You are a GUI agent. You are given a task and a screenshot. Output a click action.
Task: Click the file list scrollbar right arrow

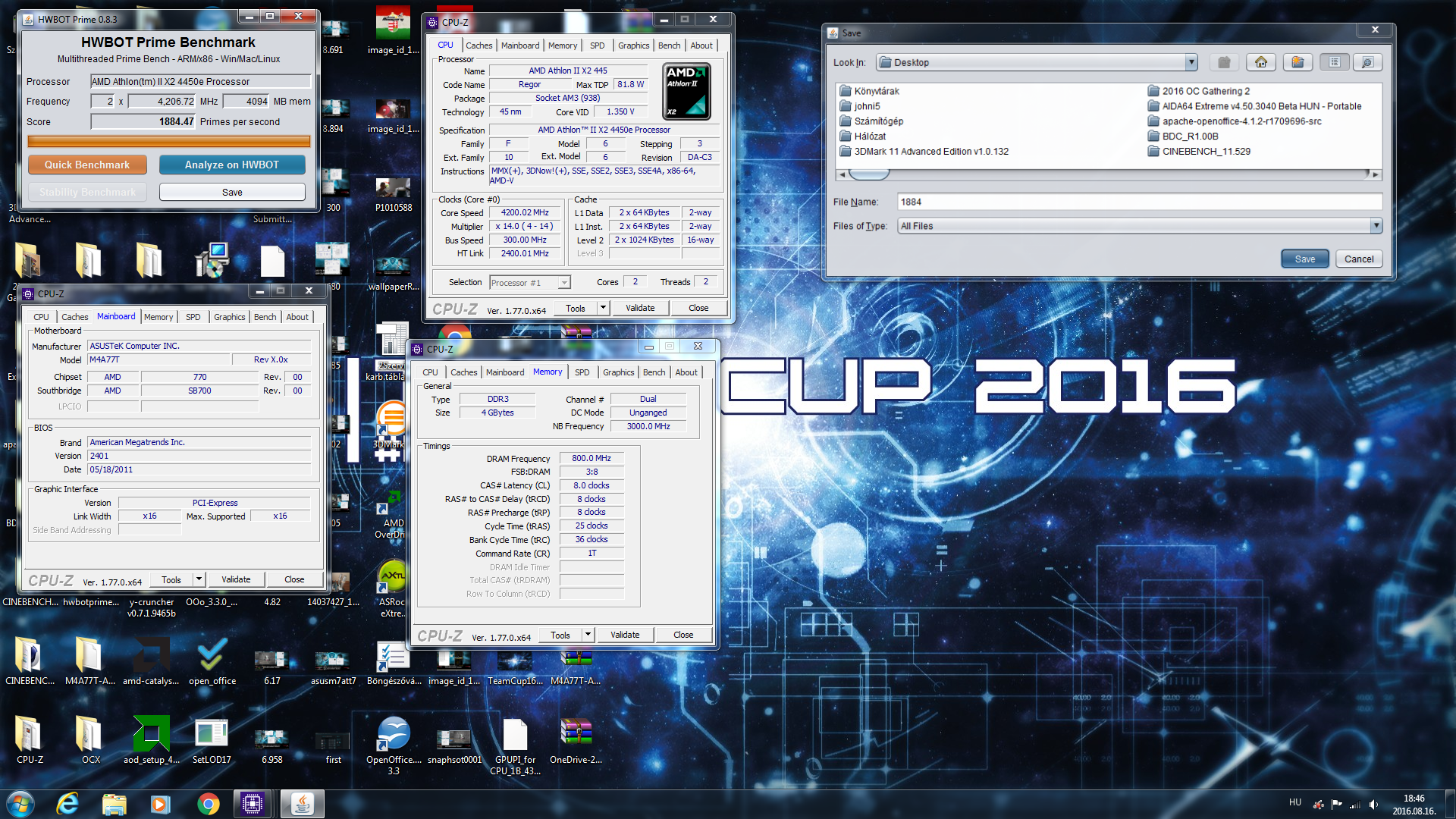(1376, 174)
